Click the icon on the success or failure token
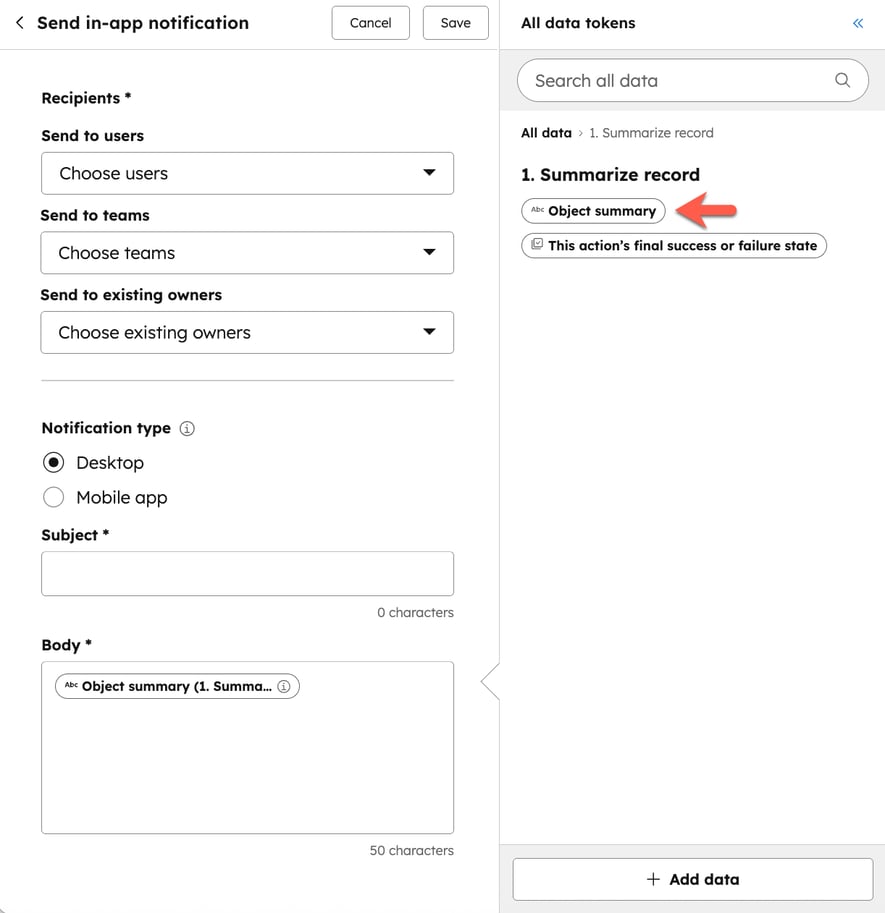 pyautogui.click(x=536, y=245)
